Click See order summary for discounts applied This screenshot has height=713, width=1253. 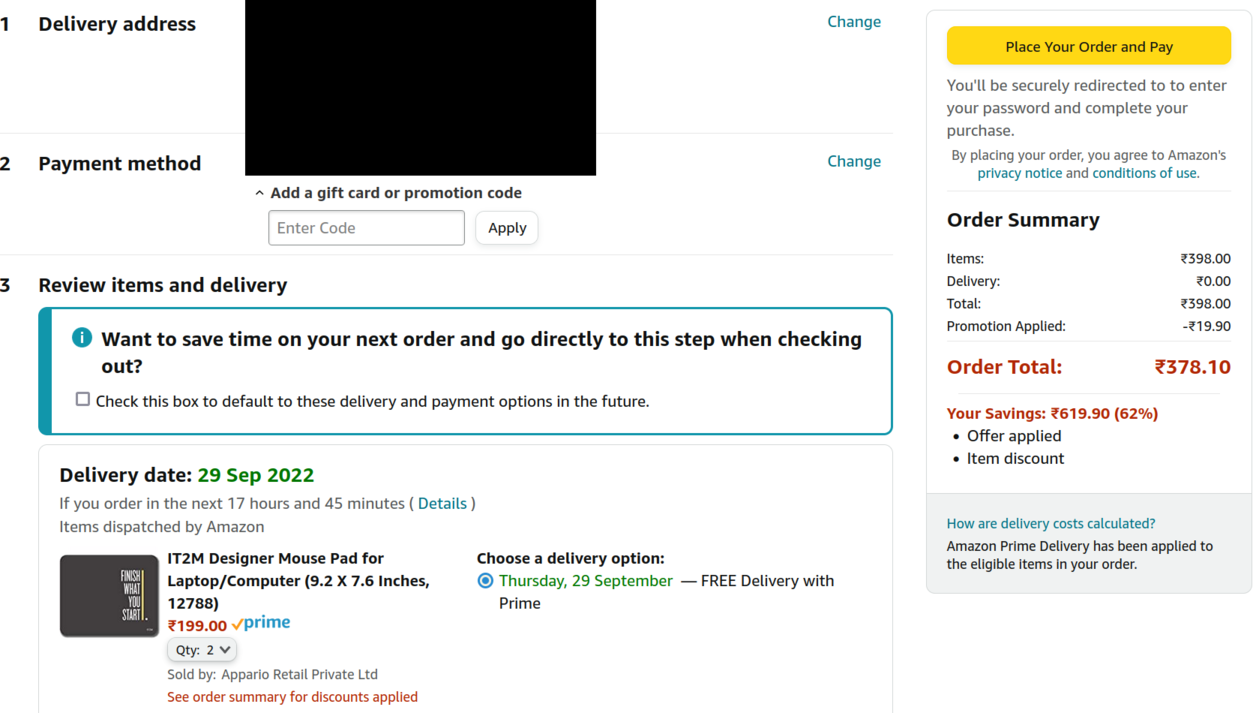(x=292, y=697)
